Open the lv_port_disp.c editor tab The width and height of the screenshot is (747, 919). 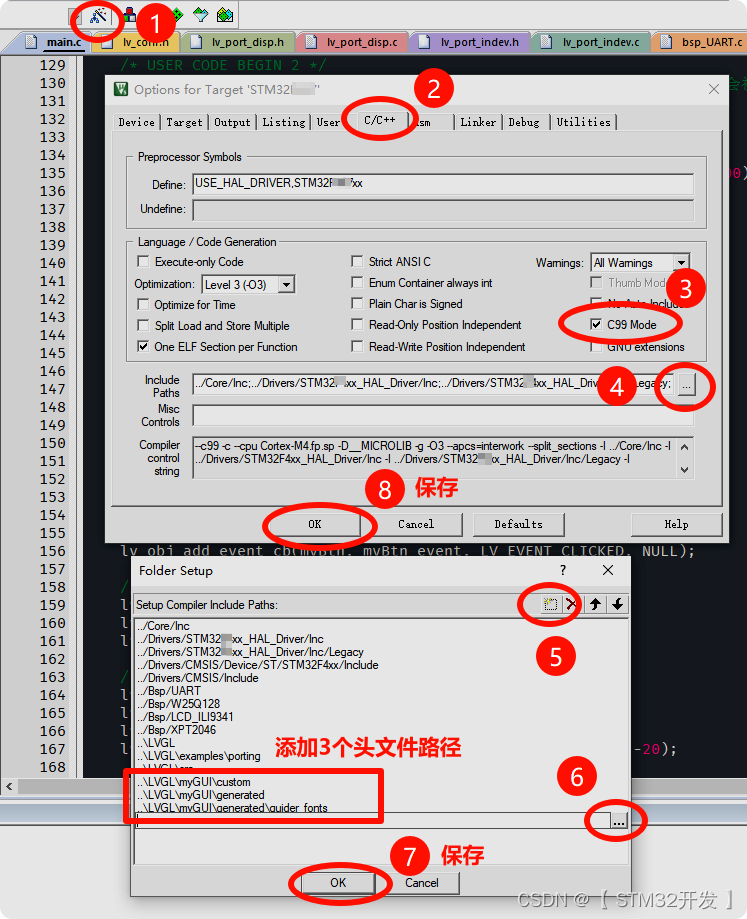point(353,42)
